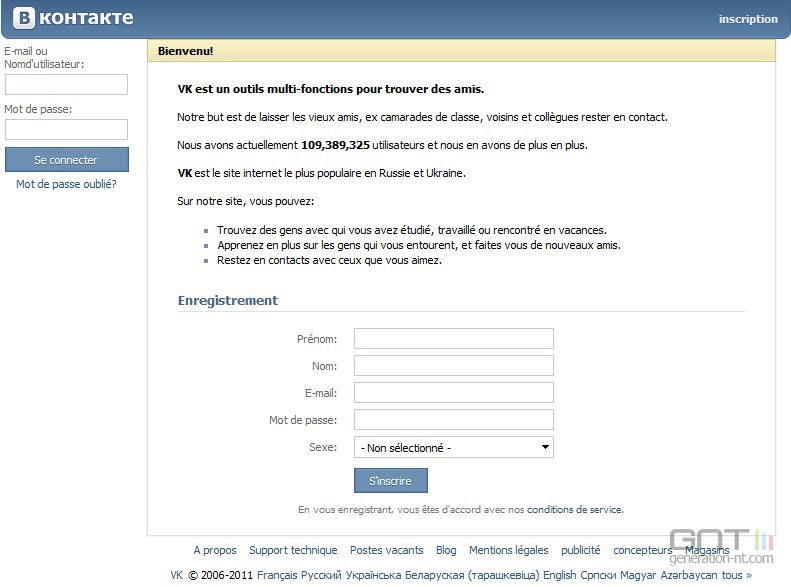
Task: Switch language to Беларуская (тарашкевіца)
Action: point(472,575)
